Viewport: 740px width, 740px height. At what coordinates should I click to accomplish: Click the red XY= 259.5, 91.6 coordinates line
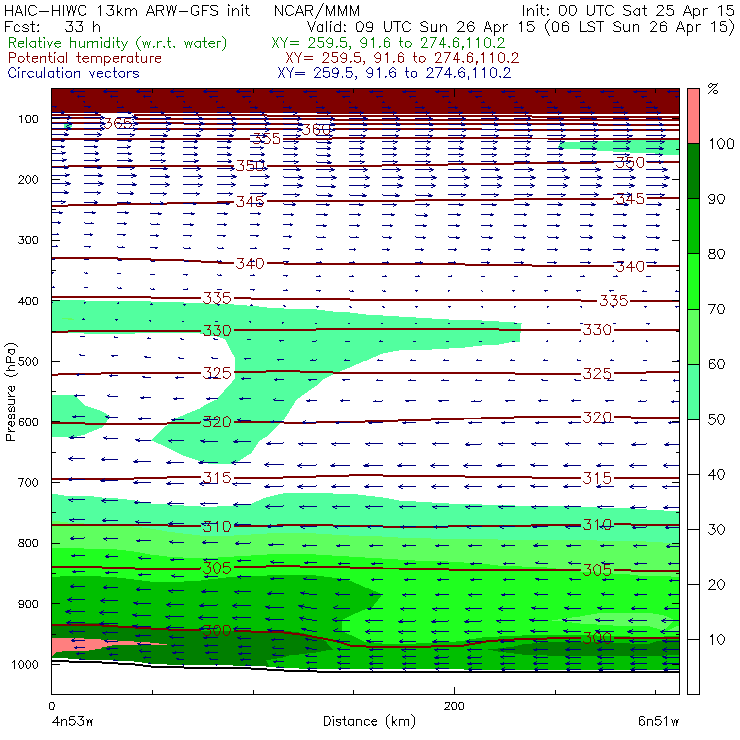[x=402, y=58]
